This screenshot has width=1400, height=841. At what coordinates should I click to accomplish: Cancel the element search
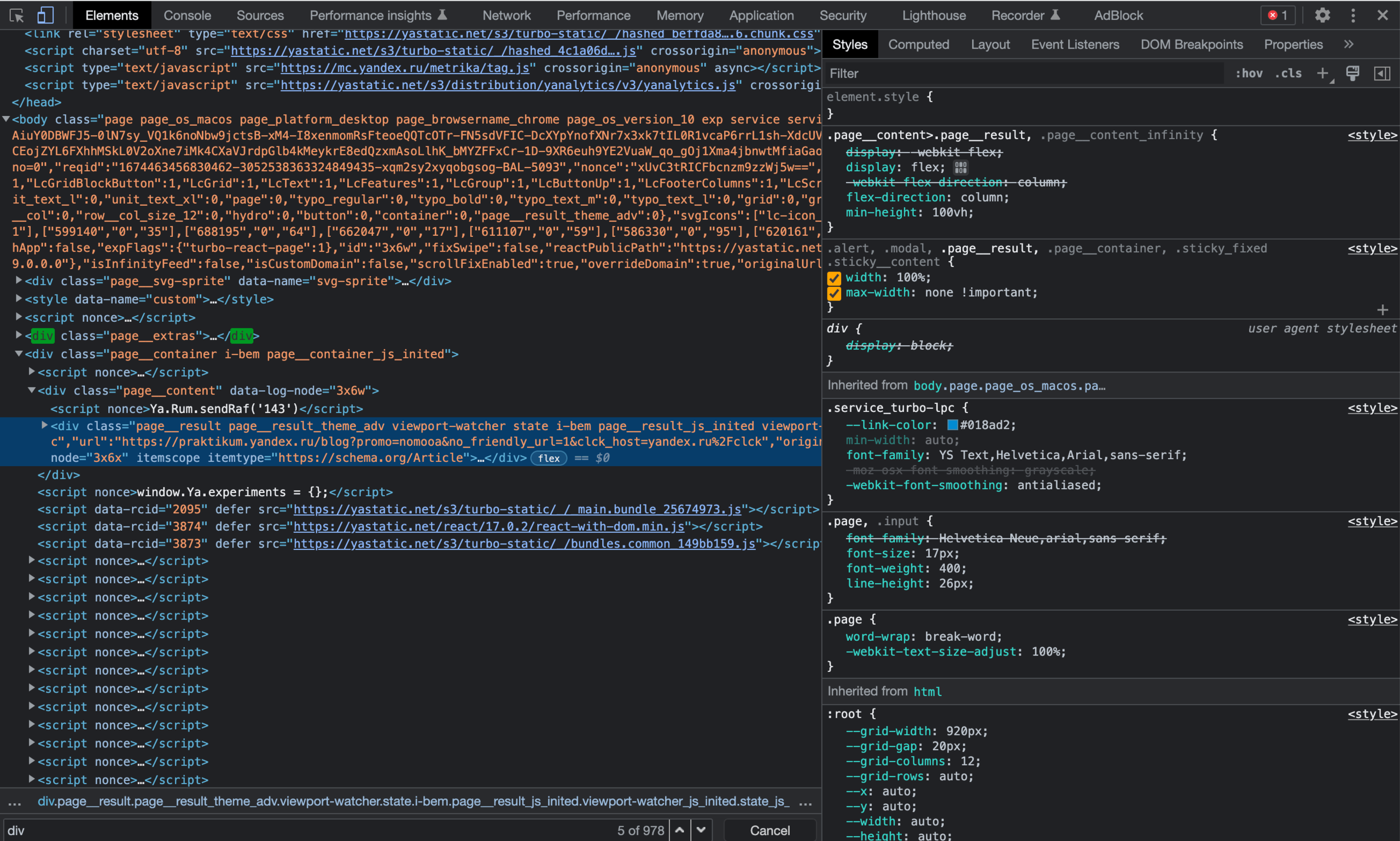click(769, 830)
